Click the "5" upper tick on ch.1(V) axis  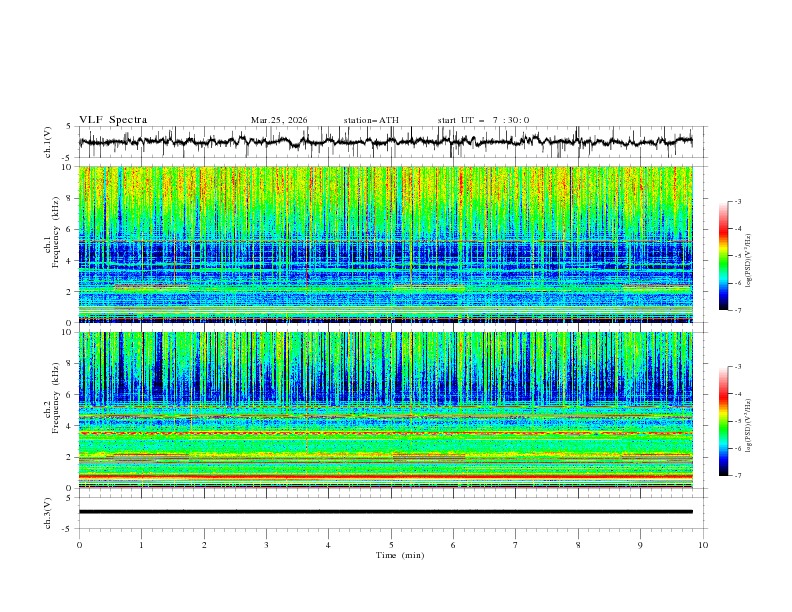point(69,127)
